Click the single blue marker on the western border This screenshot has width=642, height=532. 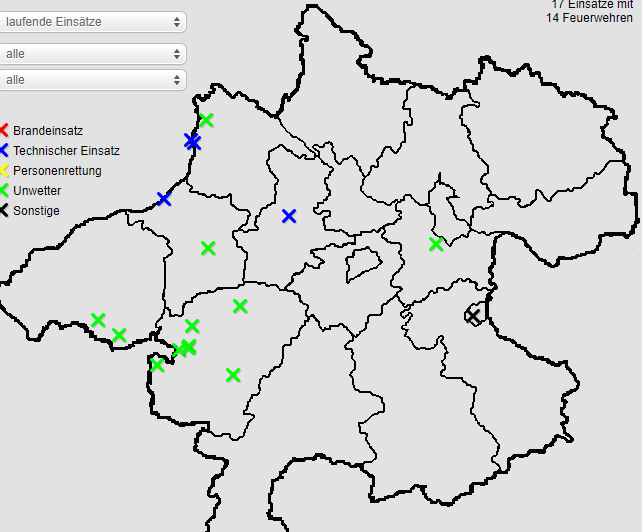coord(164,199)
